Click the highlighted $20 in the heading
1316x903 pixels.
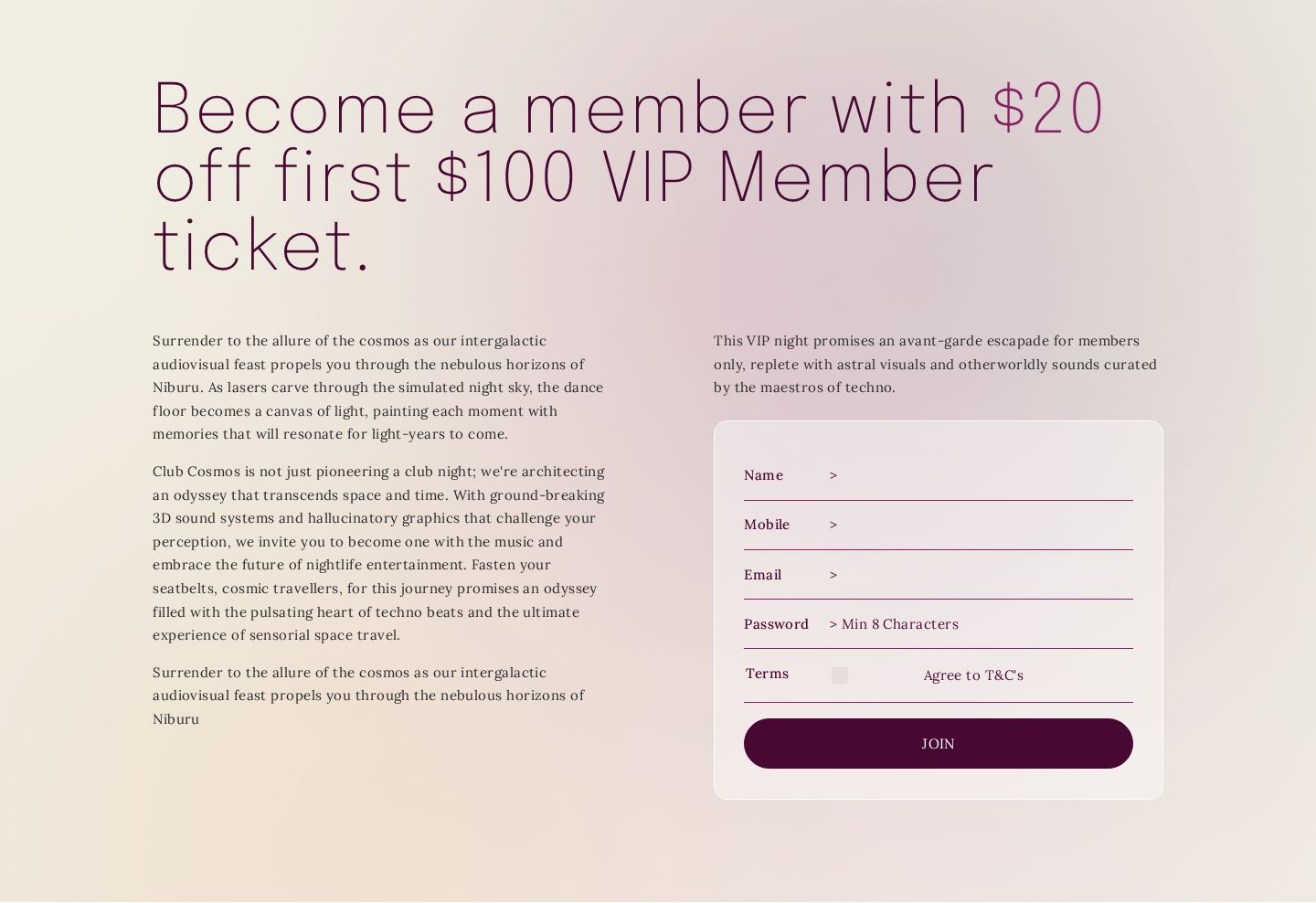pos(1048,109)
